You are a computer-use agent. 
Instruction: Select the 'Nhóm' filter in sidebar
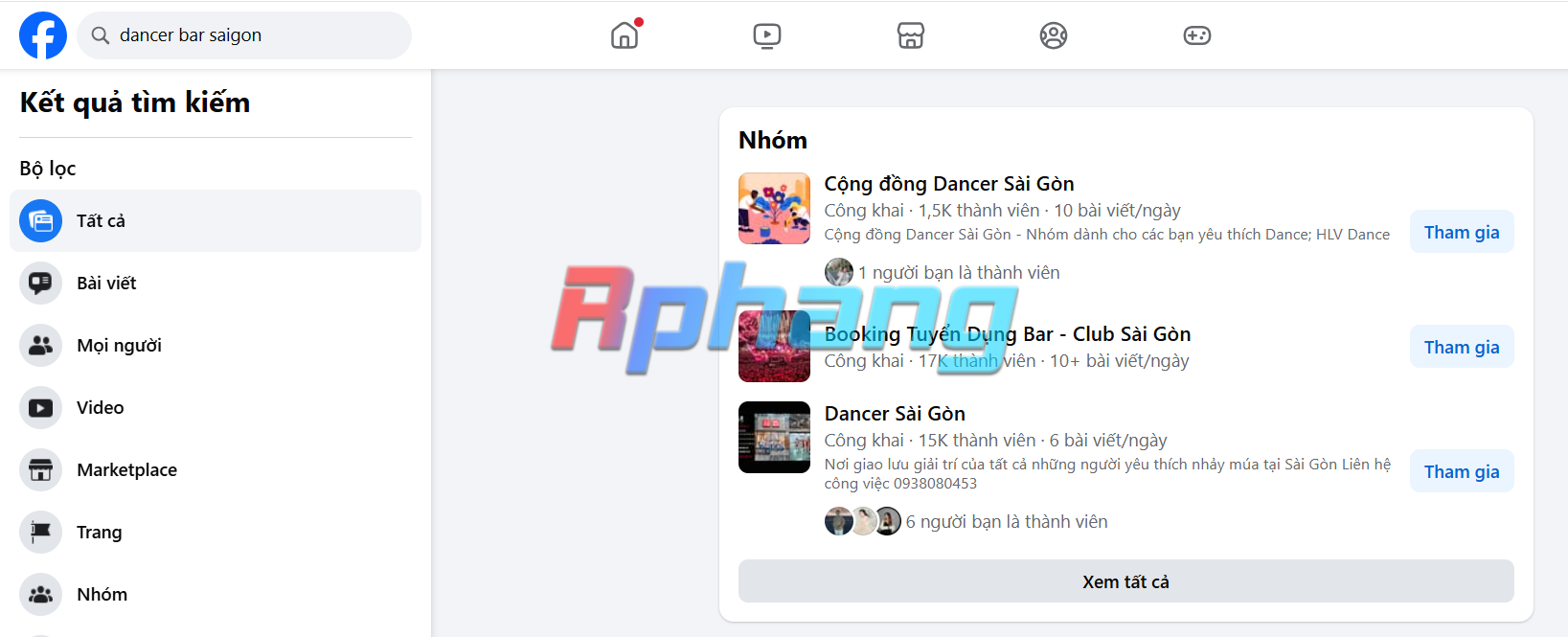pyautogui.click(x=216, y=595)
